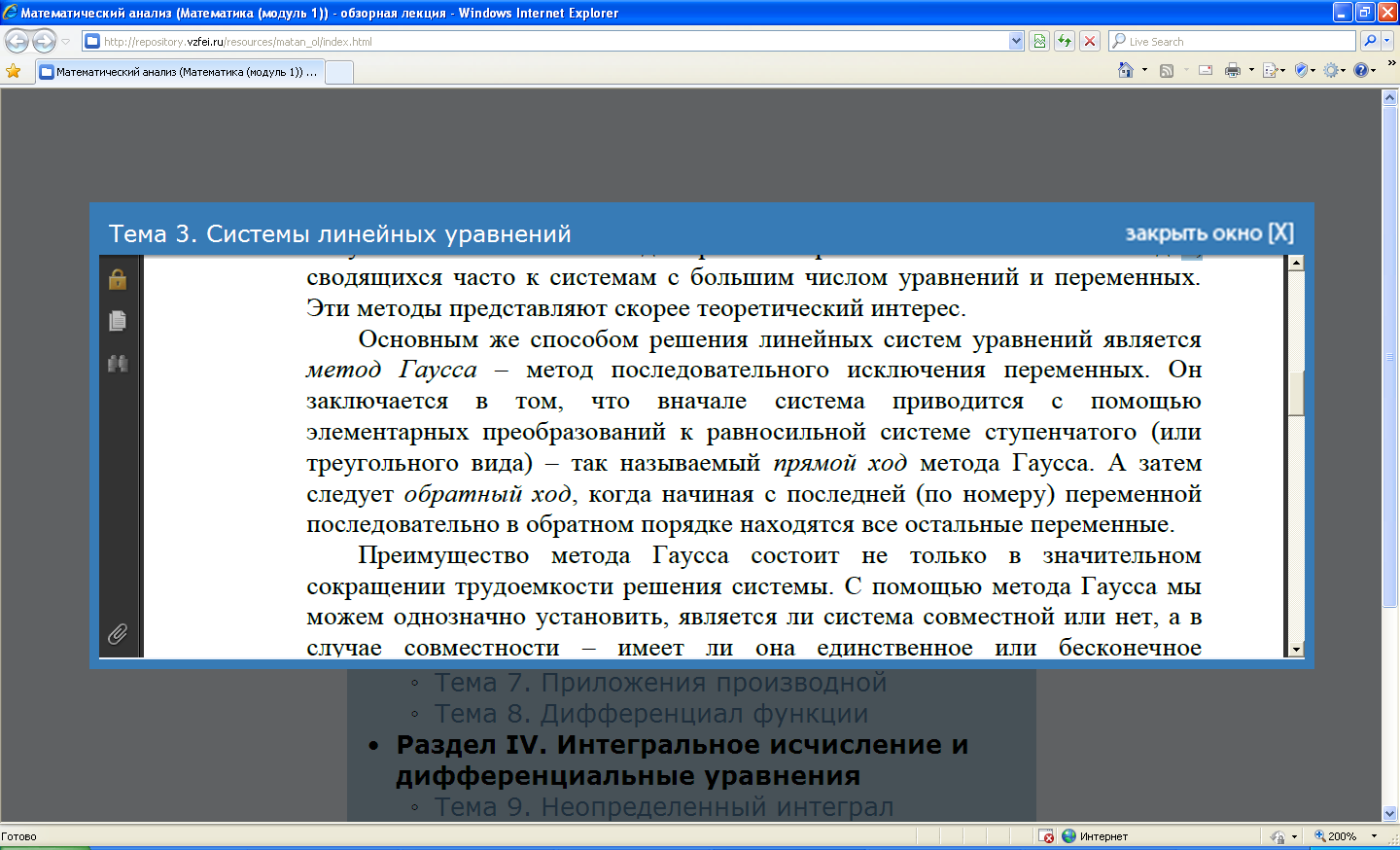Expand the Home button dropdown arrow
The height and width of the screenshot is (850, 1400).
1144,70
